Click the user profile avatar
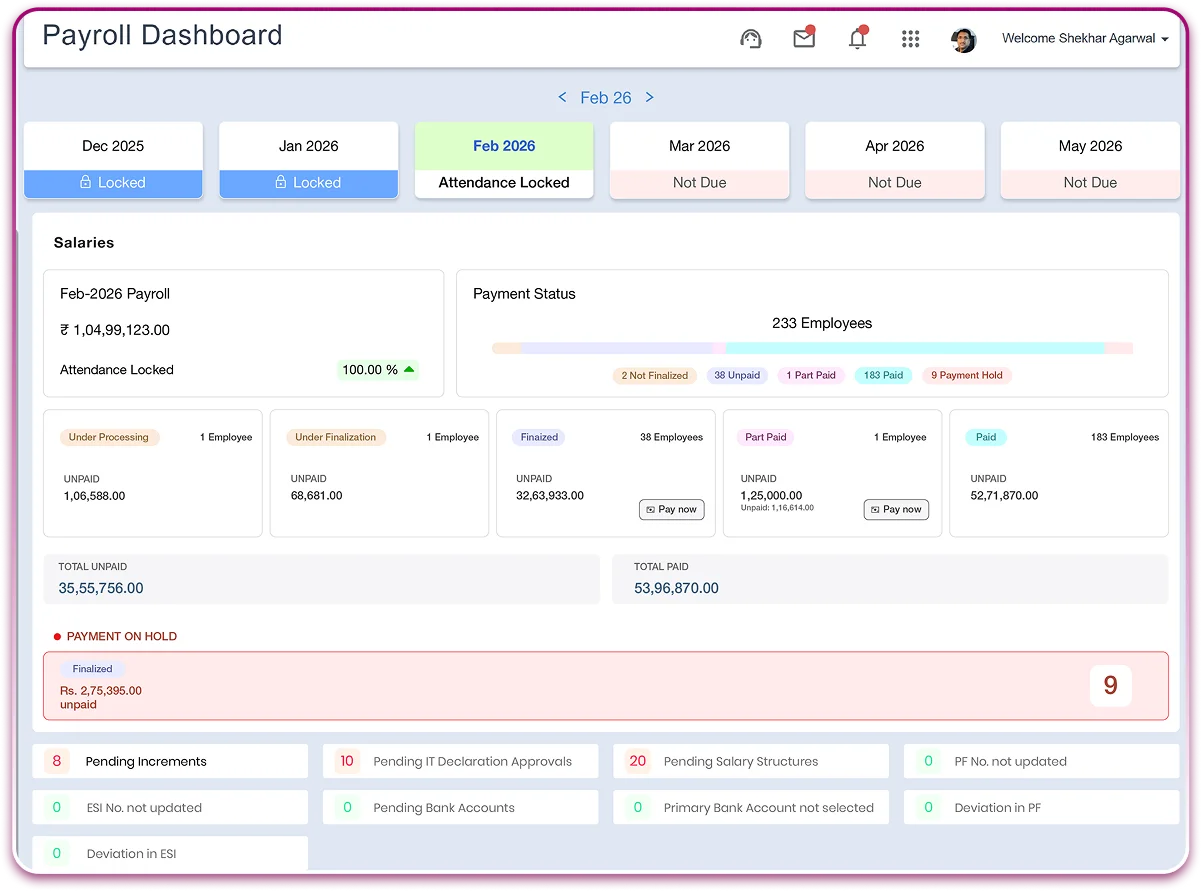 tap(964, 39)
